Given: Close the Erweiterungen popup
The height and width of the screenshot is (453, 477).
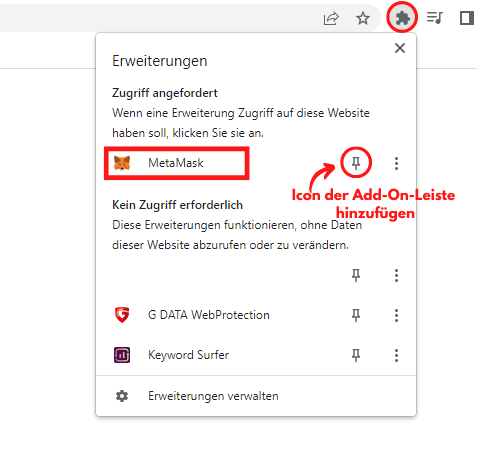Looking at the screenshot, I should (400, 48).
